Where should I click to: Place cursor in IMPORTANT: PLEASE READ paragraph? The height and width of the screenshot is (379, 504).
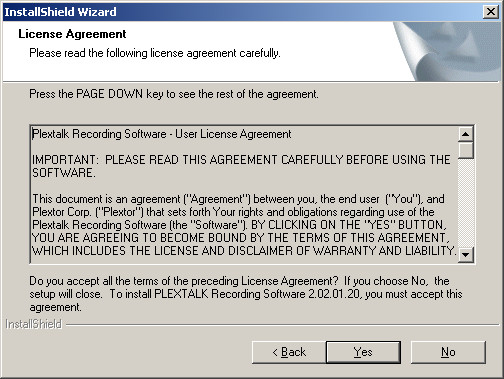[x=241, y=166]
